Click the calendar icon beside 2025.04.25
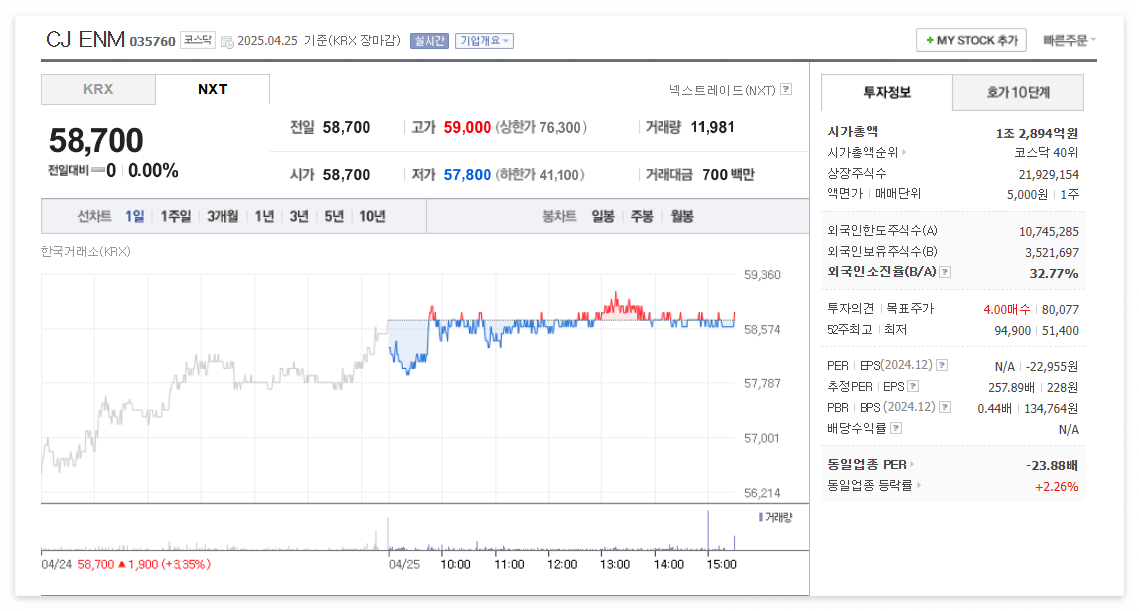 [226, 40]
